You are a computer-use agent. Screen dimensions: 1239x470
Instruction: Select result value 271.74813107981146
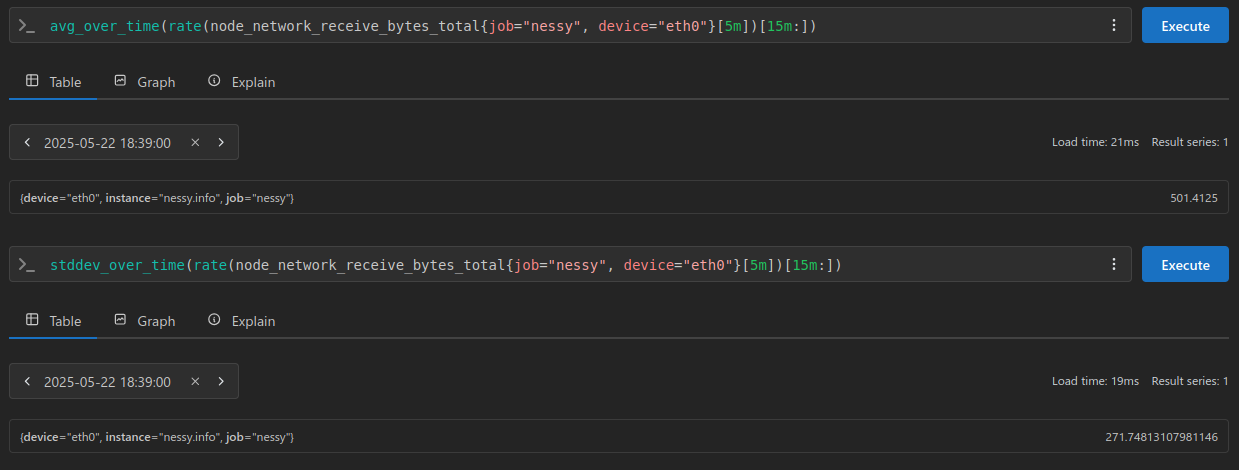1161,437
